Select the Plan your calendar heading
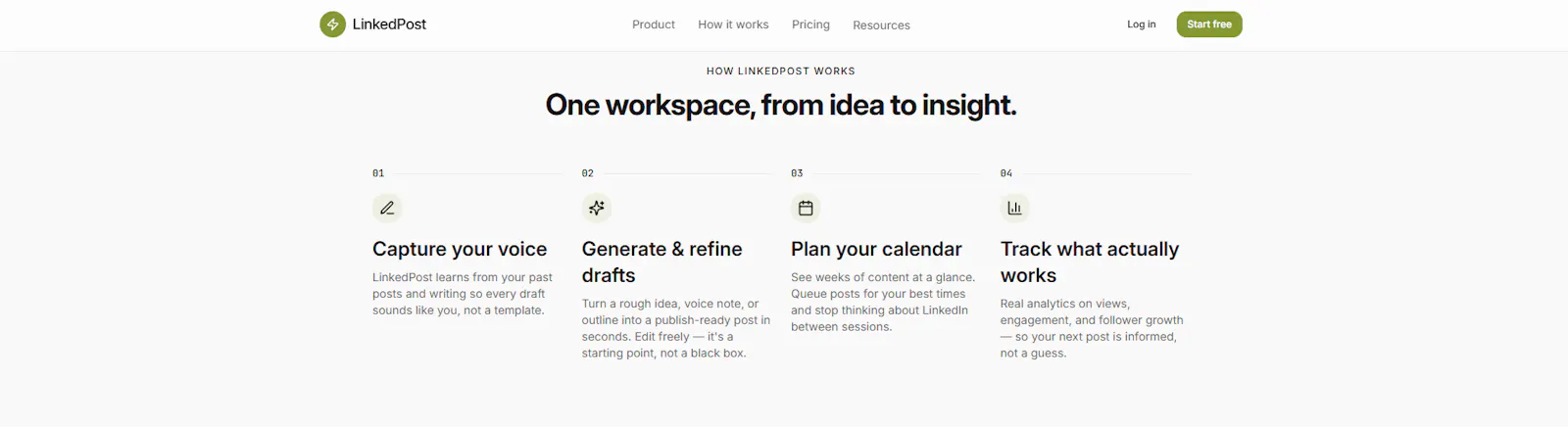The image size is (1568, 427). pyautogui.click(x=876, y=249)
